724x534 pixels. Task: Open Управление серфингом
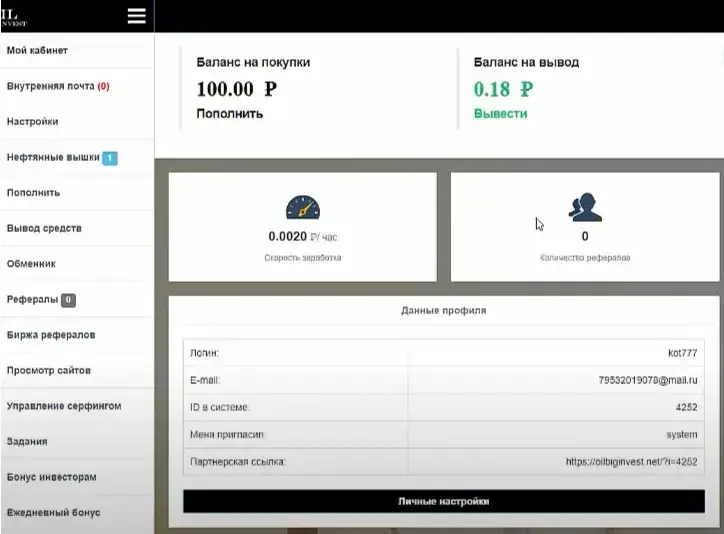64,406
